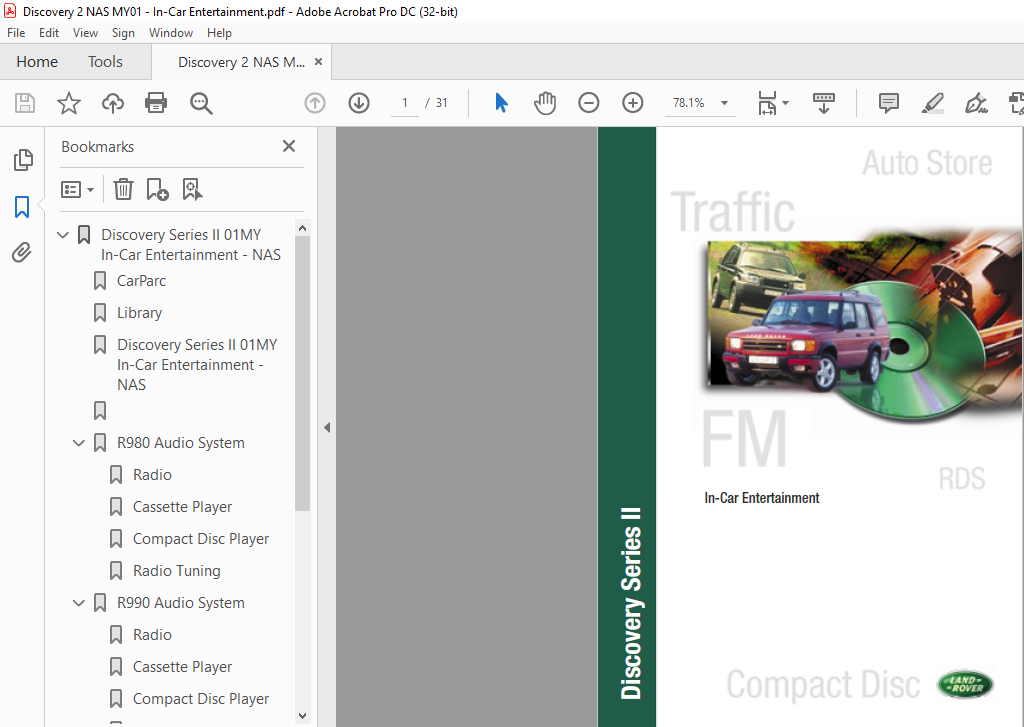The width and height of the screenshot is (1024, 727).
Task: Close the Bookmarks panel
Action: 289,146
